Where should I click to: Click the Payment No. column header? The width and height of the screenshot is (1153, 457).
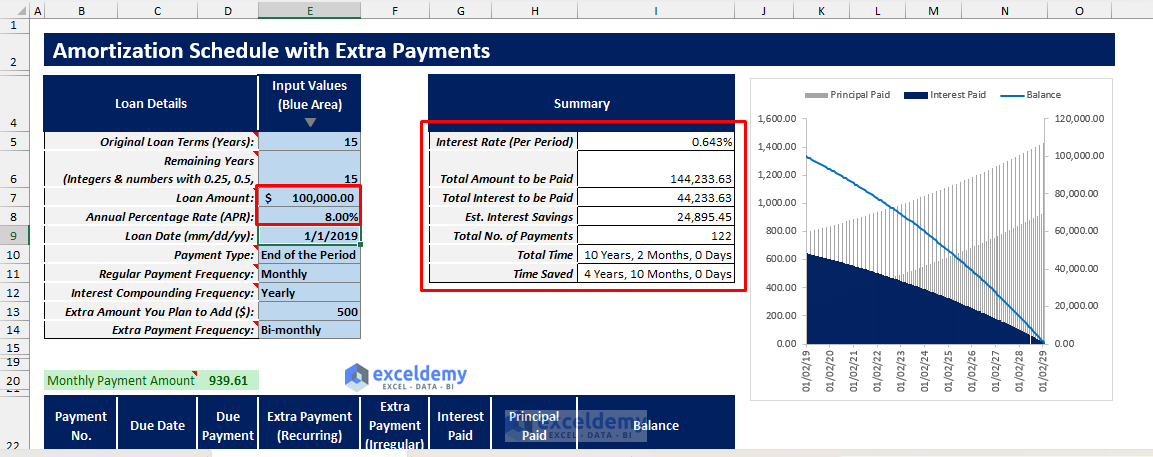click(81, 425)
